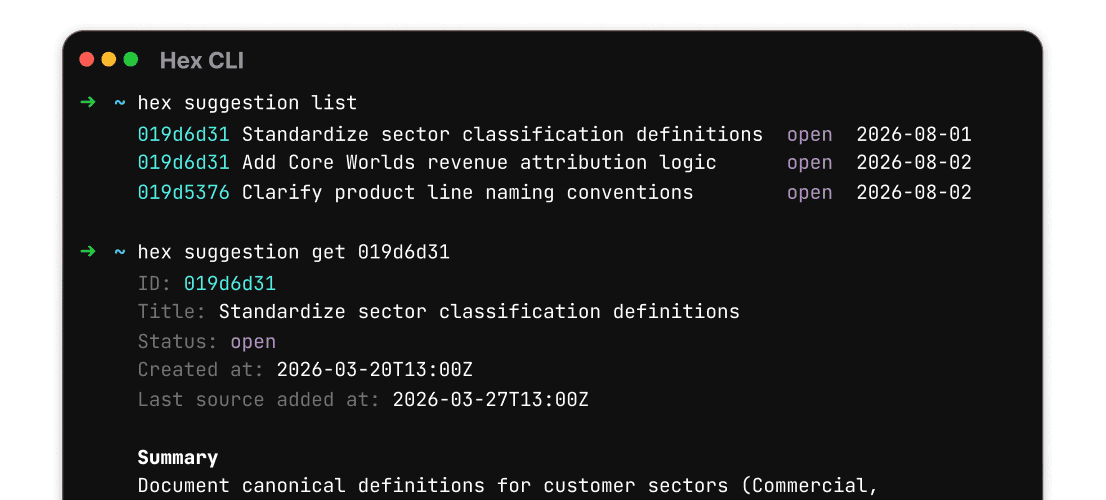The width and height of the screenshot is (1106, 500).
Task: Click 'Add Core Worlds revenue attribution logic'
Action: [x=479, y=163]
